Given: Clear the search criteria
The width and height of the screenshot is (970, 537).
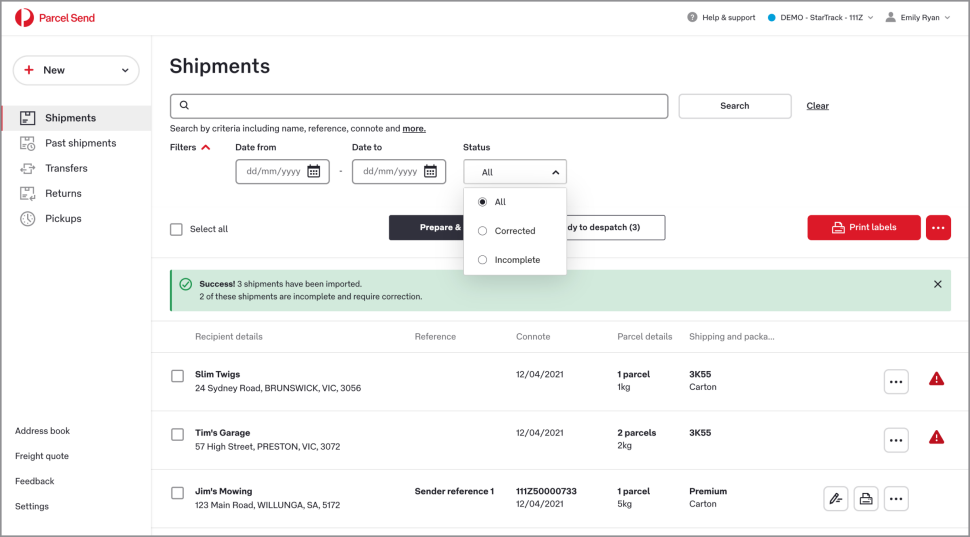Looking at the screenshot, I should click(x=817, y=106).
